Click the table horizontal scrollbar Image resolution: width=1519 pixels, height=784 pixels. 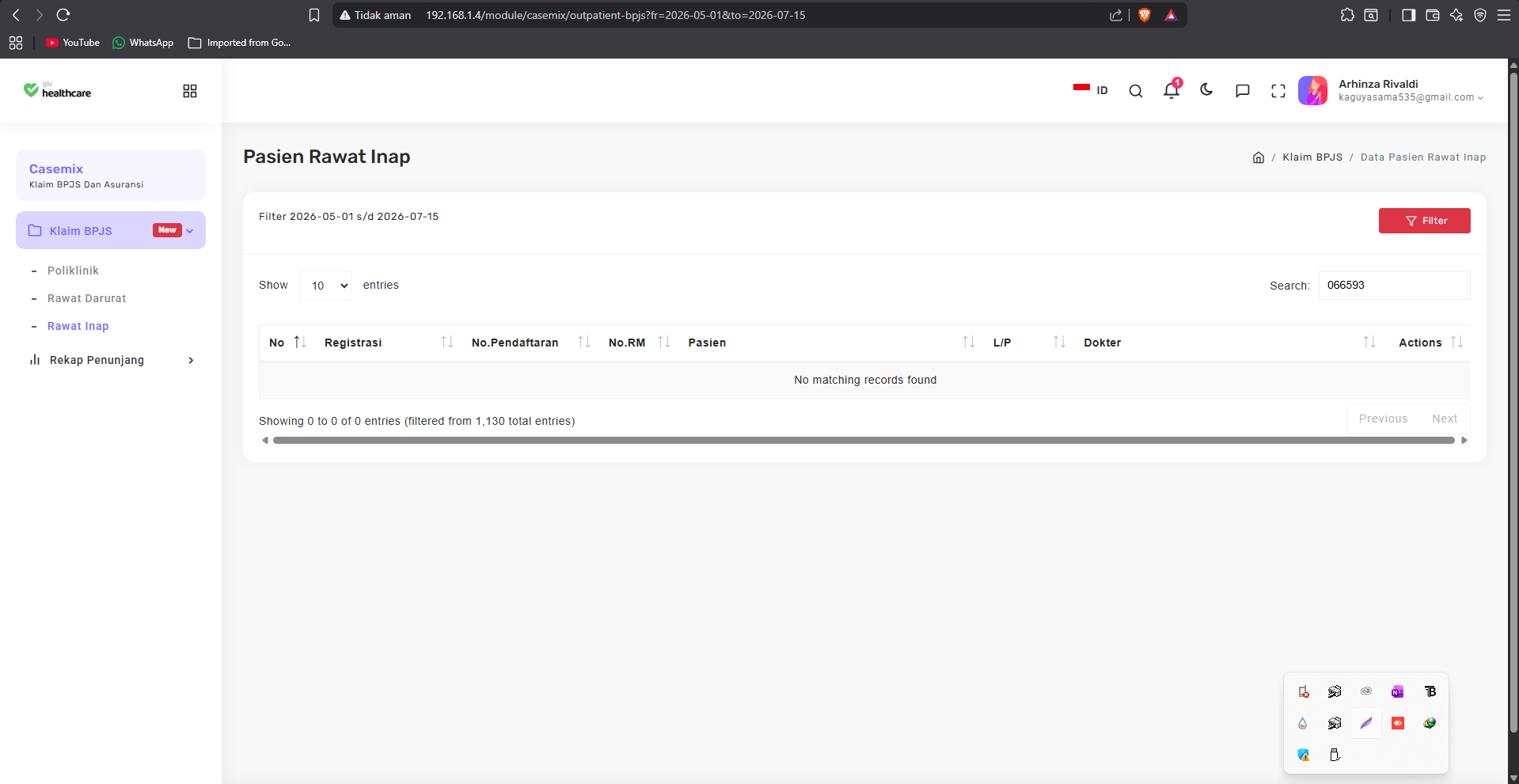(x=864, y=441)
